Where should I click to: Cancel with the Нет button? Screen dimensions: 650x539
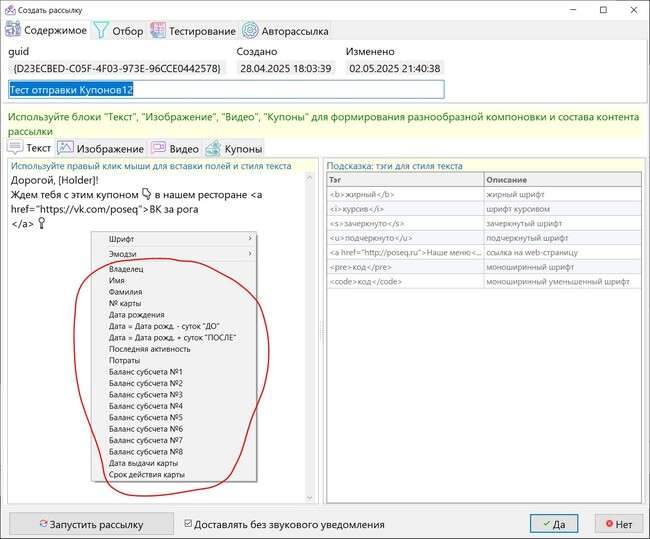[x=617, y=523]
